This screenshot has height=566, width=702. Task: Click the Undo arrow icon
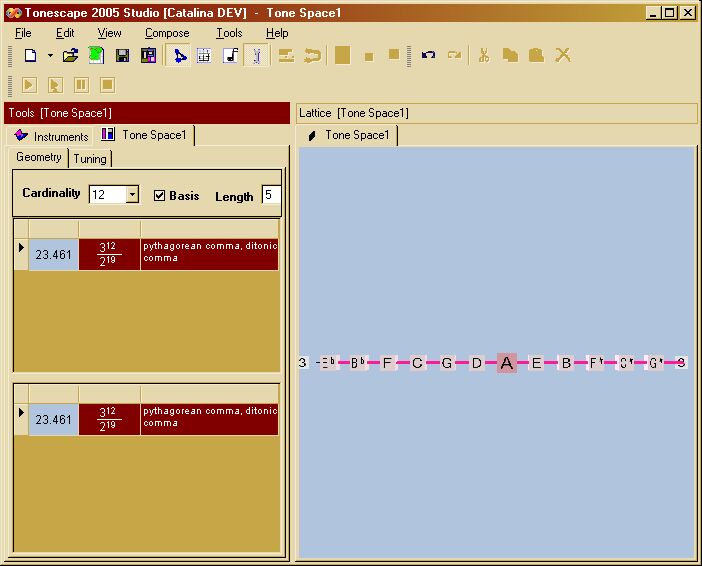point(428,55)
